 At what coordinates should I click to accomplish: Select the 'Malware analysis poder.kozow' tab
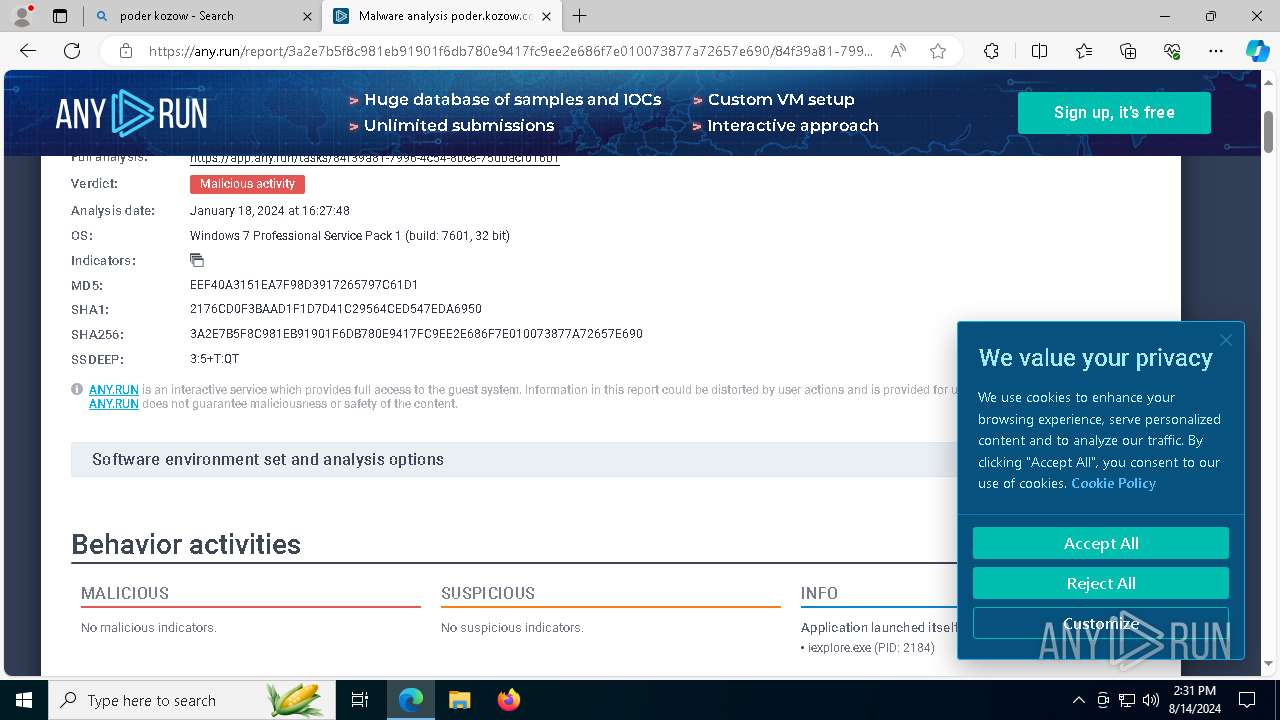click(x=443, y=16)
